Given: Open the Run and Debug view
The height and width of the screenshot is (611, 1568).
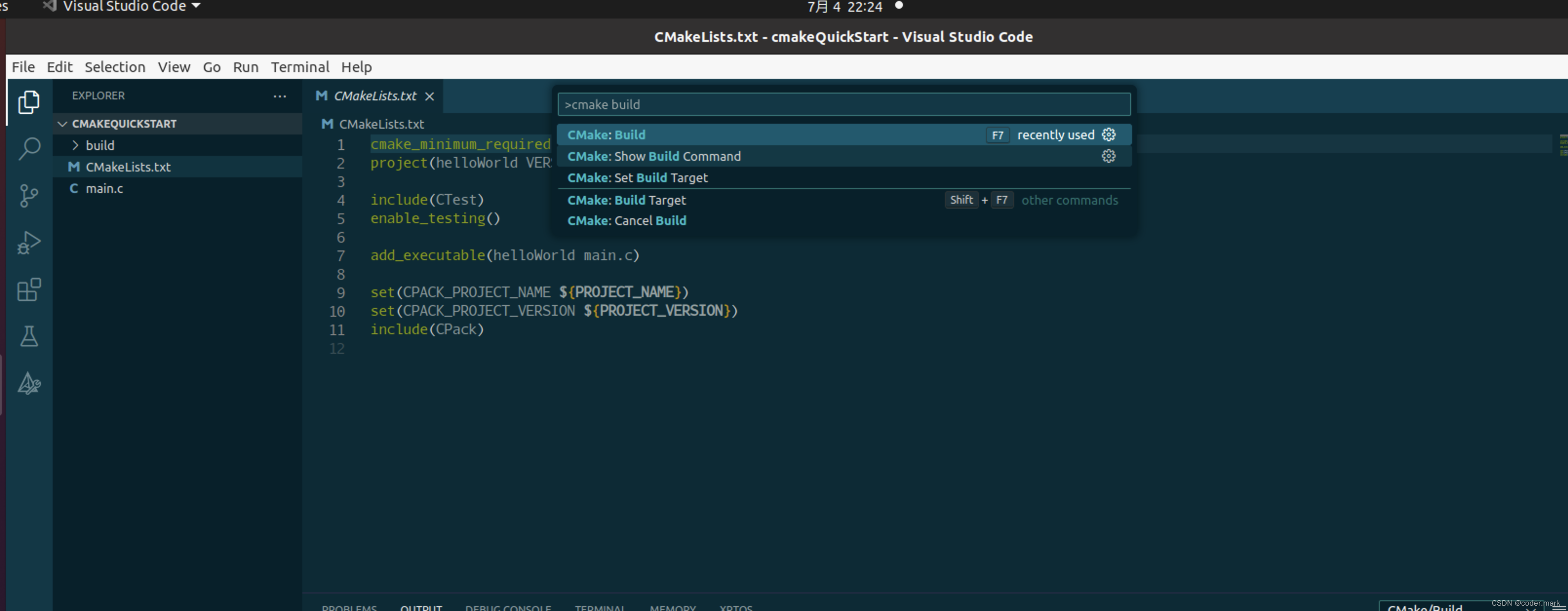Looking at the screenshot, I should pyautogui.click(x=29, y=242).
